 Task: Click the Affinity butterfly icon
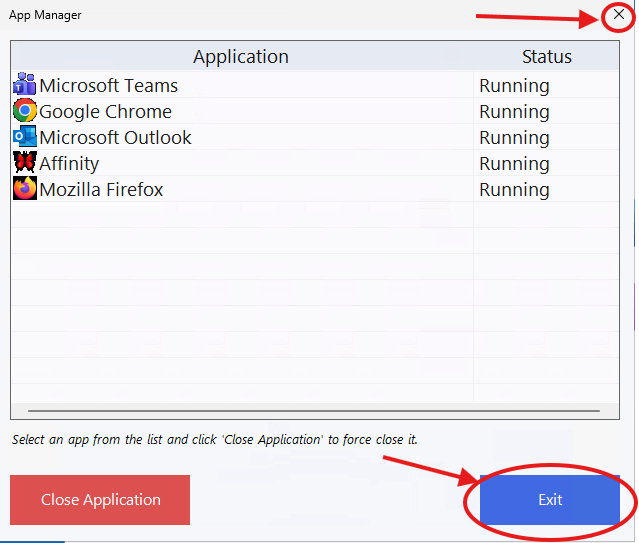(25, 163)
